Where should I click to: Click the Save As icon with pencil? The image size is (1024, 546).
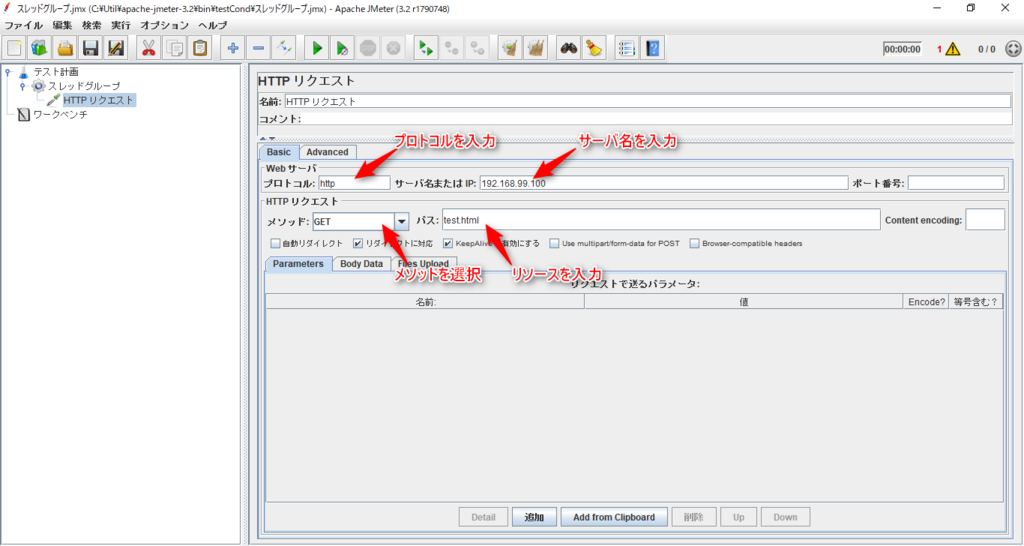(x=116, y=48)
